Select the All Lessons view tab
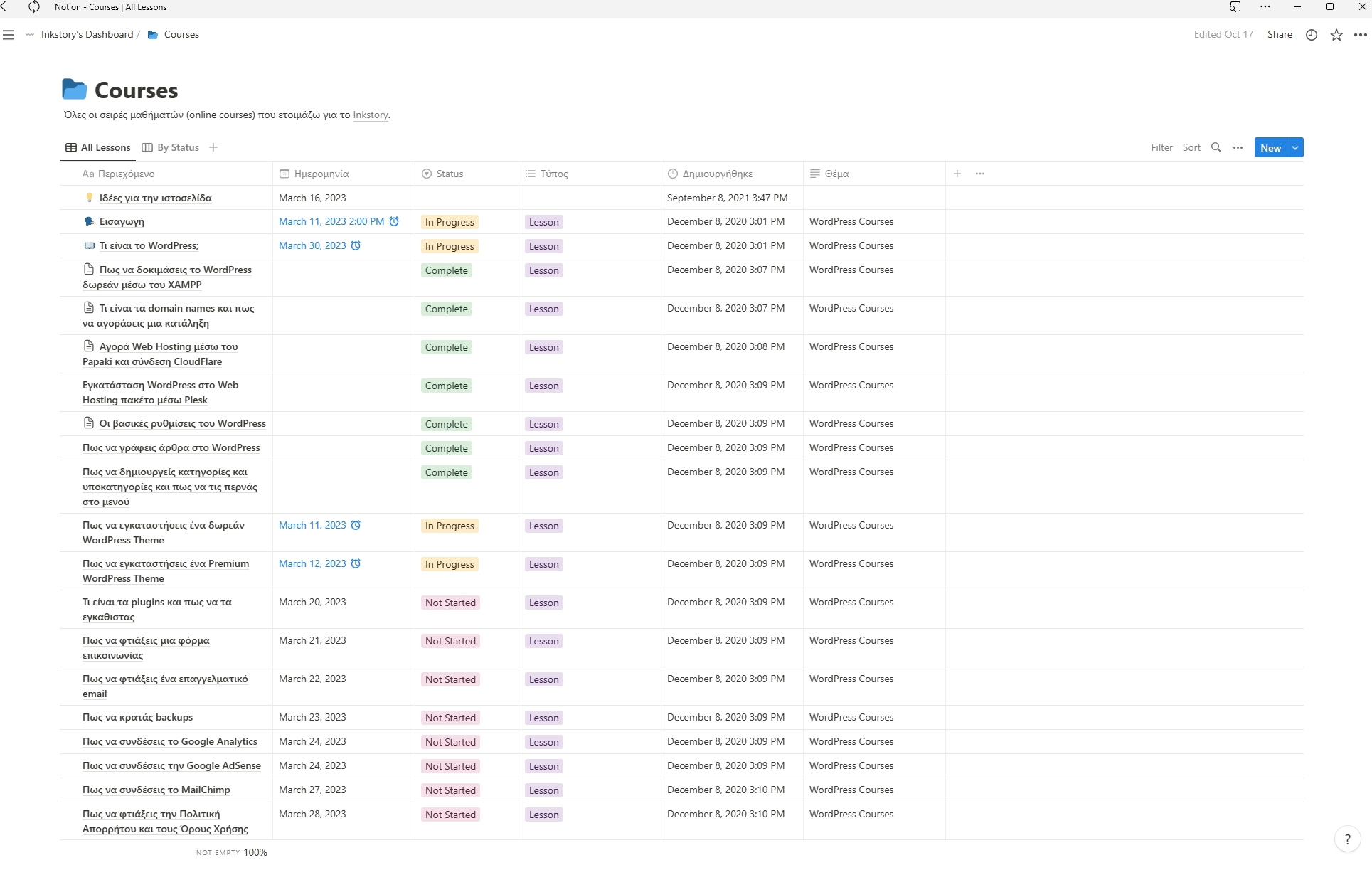Image resolution: width=1372 pixels, height=870 pixels. 98,147
